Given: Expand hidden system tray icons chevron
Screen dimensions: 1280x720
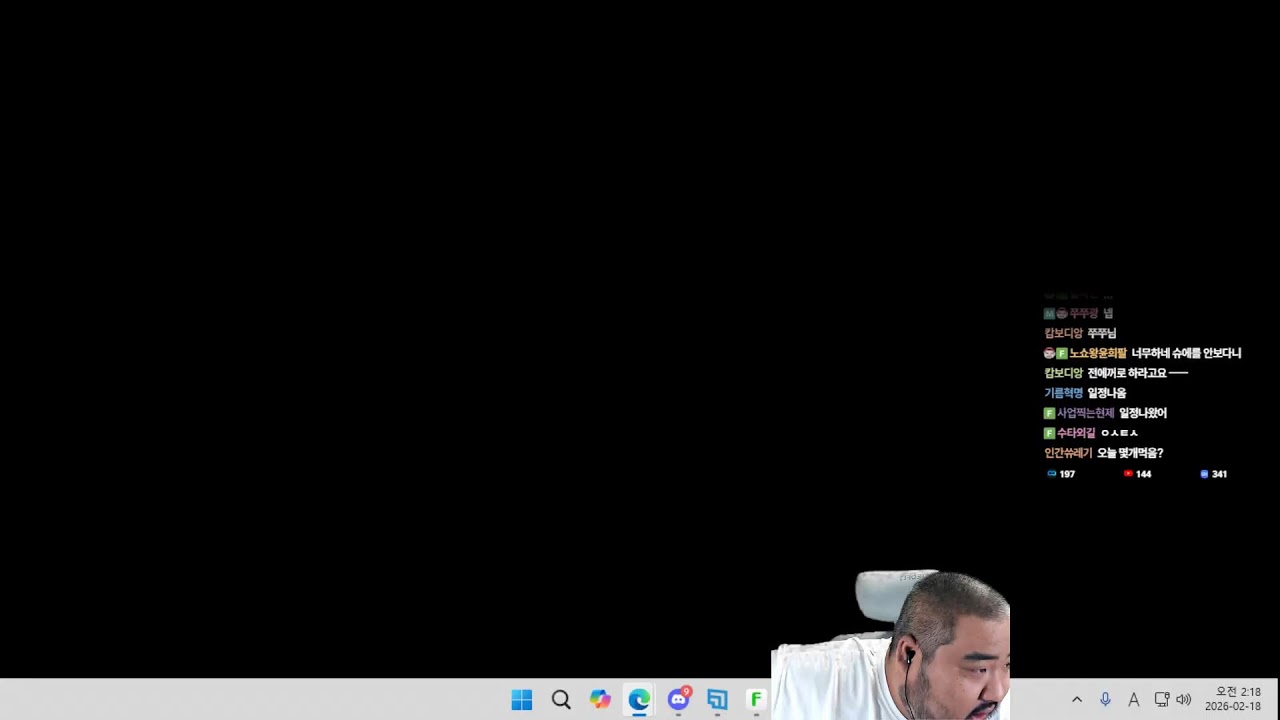Looking at the screenshot, I should 1077,700.
